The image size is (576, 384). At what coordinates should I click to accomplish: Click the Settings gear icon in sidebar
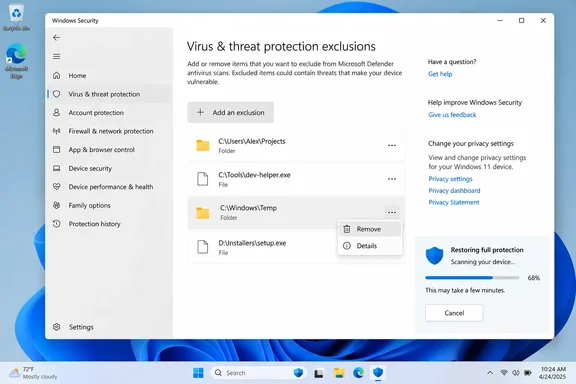(x=56, y=327)
